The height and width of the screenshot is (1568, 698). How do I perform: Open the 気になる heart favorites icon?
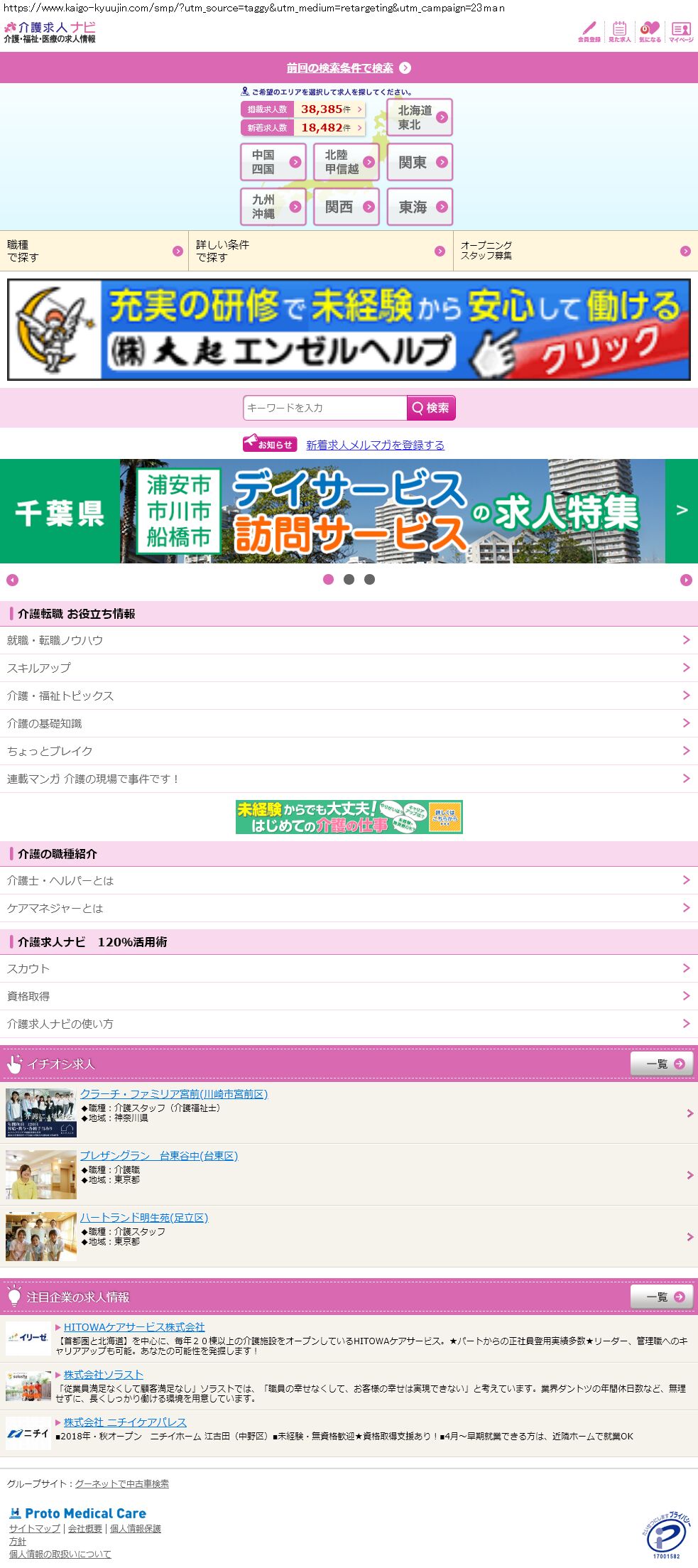[650, 31]
